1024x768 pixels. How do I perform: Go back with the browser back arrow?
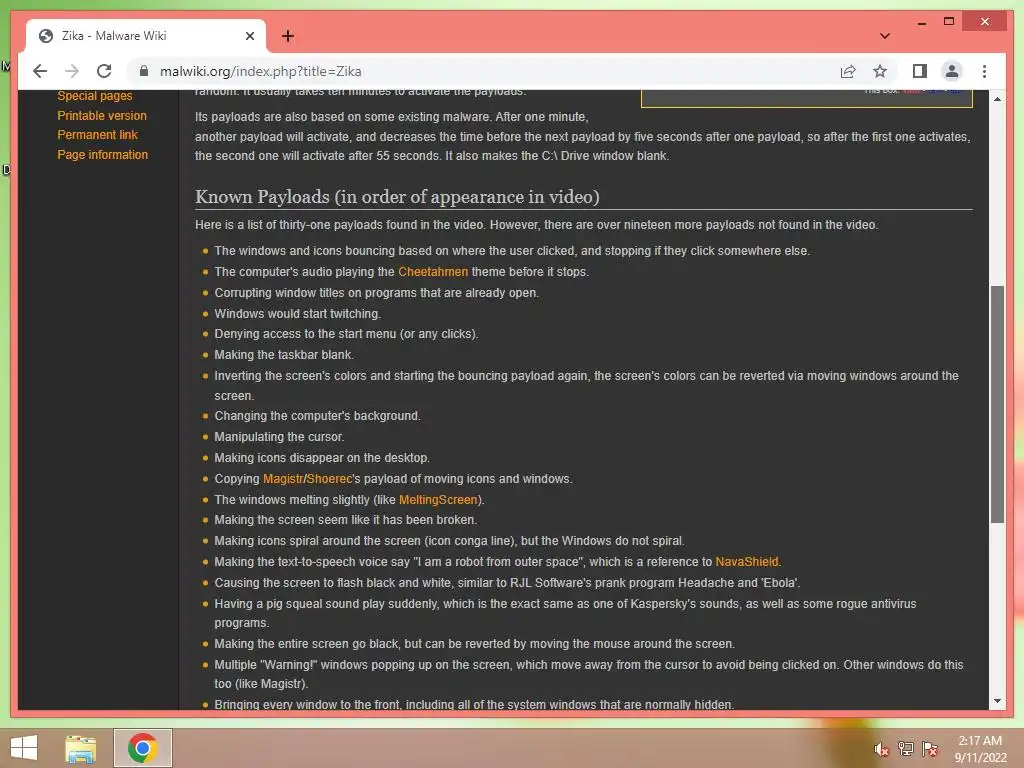(x=40, y=71)
